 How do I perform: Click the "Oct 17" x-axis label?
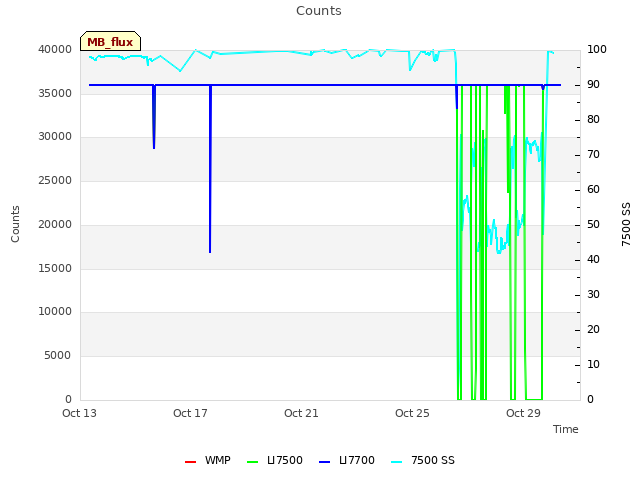tap(191, 413)
